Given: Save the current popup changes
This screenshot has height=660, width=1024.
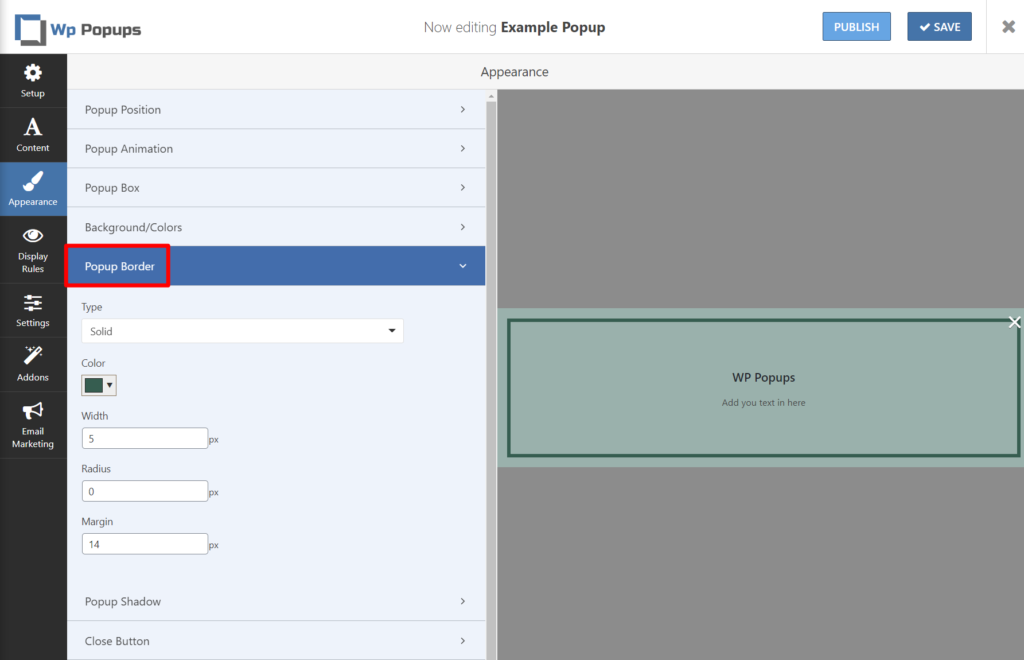Looking at the screenshot, I should pyautogui.click(x=939, y=26).
